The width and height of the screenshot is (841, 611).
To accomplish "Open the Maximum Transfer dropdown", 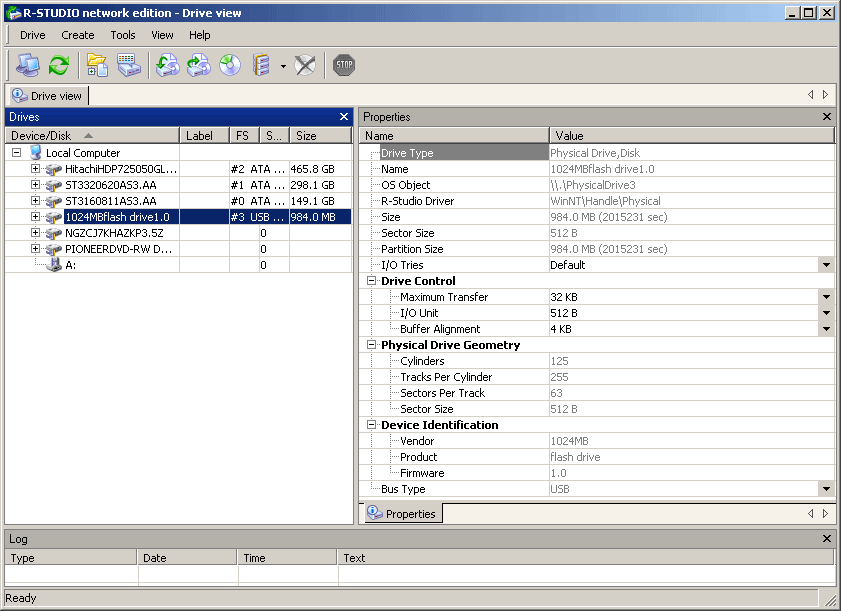I will coord(826,297).
